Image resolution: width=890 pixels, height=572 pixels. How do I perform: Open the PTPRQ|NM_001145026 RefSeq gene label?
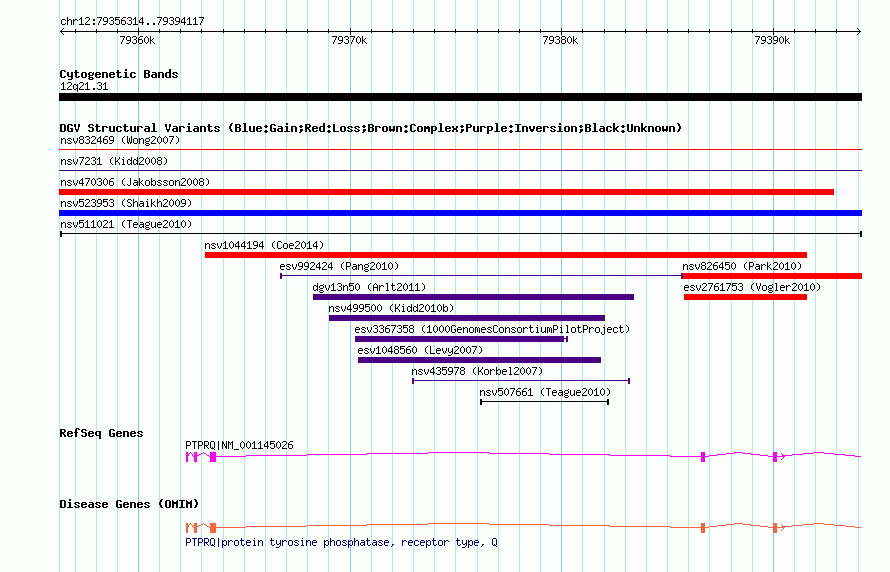click(x=239, y=445)
